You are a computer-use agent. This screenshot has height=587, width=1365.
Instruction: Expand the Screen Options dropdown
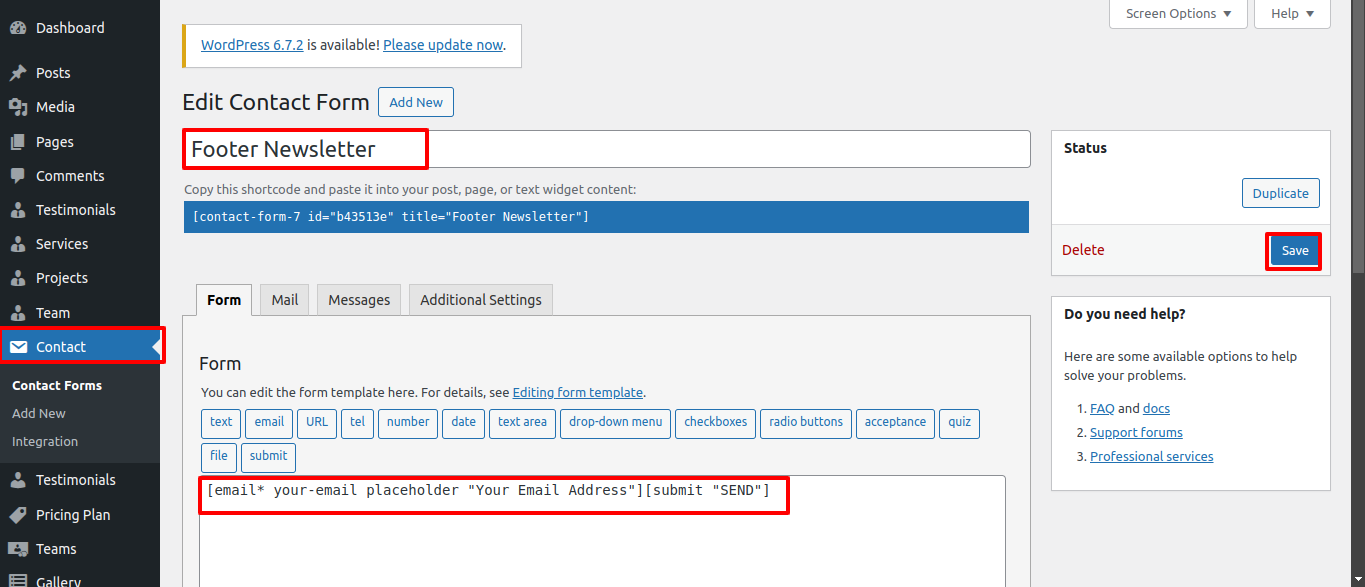1178,13
